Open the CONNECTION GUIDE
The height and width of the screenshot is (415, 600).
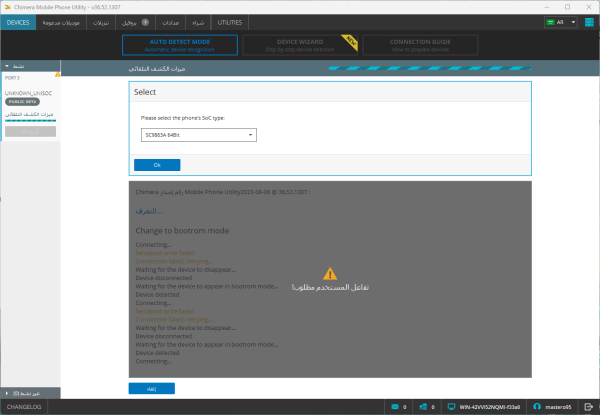tap(420, 45)
